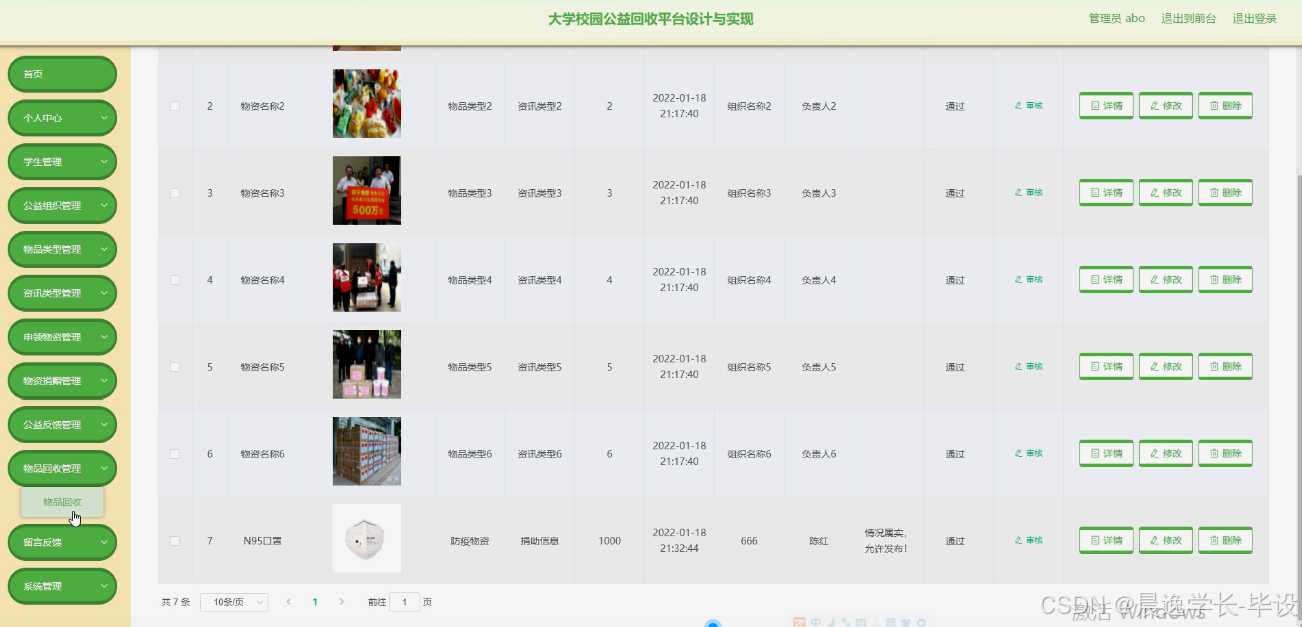
Task: Delete the 物资名称3 record
Action: (1225, 193)
